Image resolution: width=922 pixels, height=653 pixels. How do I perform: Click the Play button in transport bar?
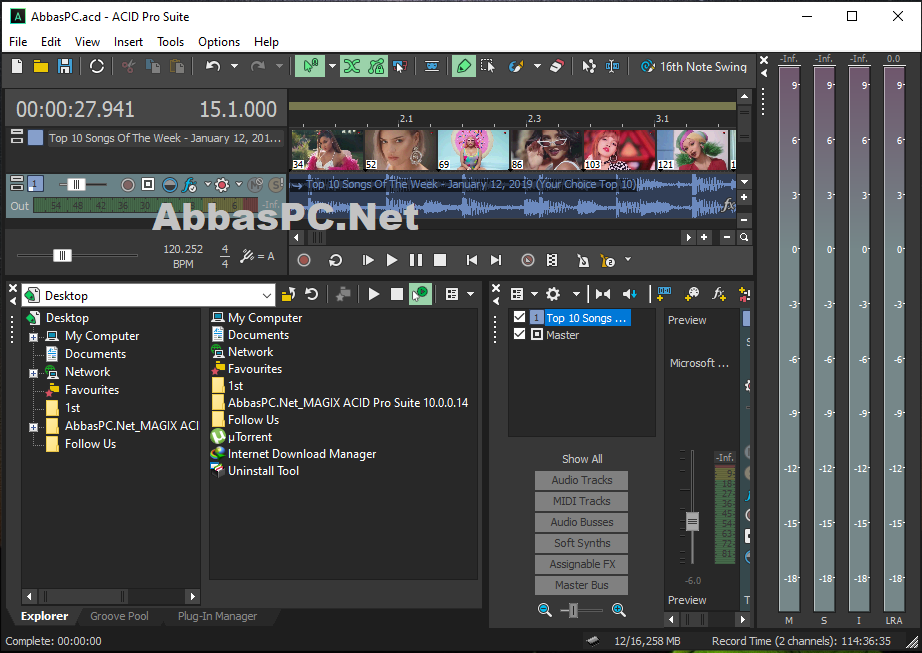(x=392, y=260)
